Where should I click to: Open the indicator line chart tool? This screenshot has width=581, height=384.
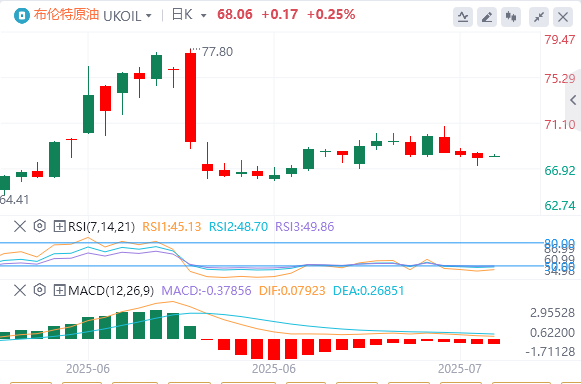[463, 17]
